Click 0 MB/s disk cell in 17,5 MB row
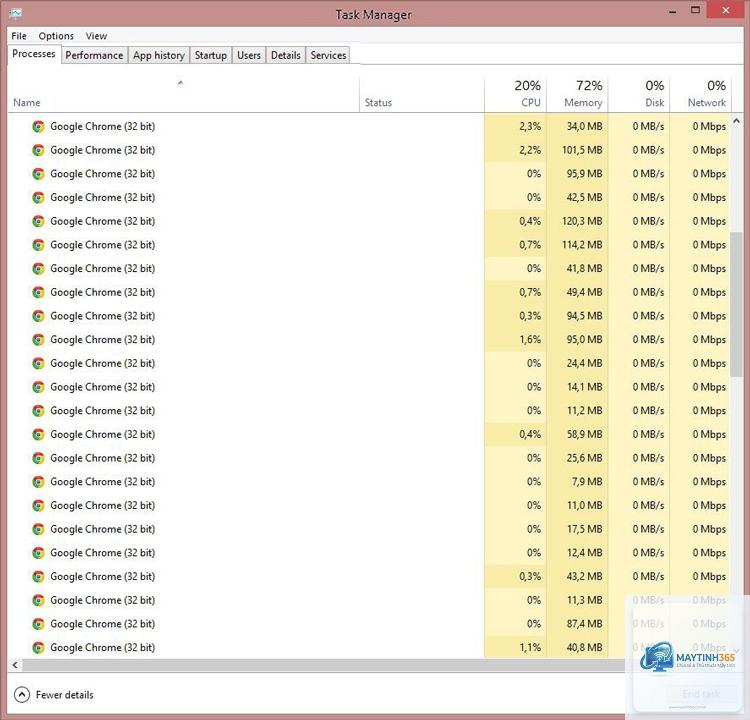This screenshot has width=750, height=720. [x=639, y=529]
